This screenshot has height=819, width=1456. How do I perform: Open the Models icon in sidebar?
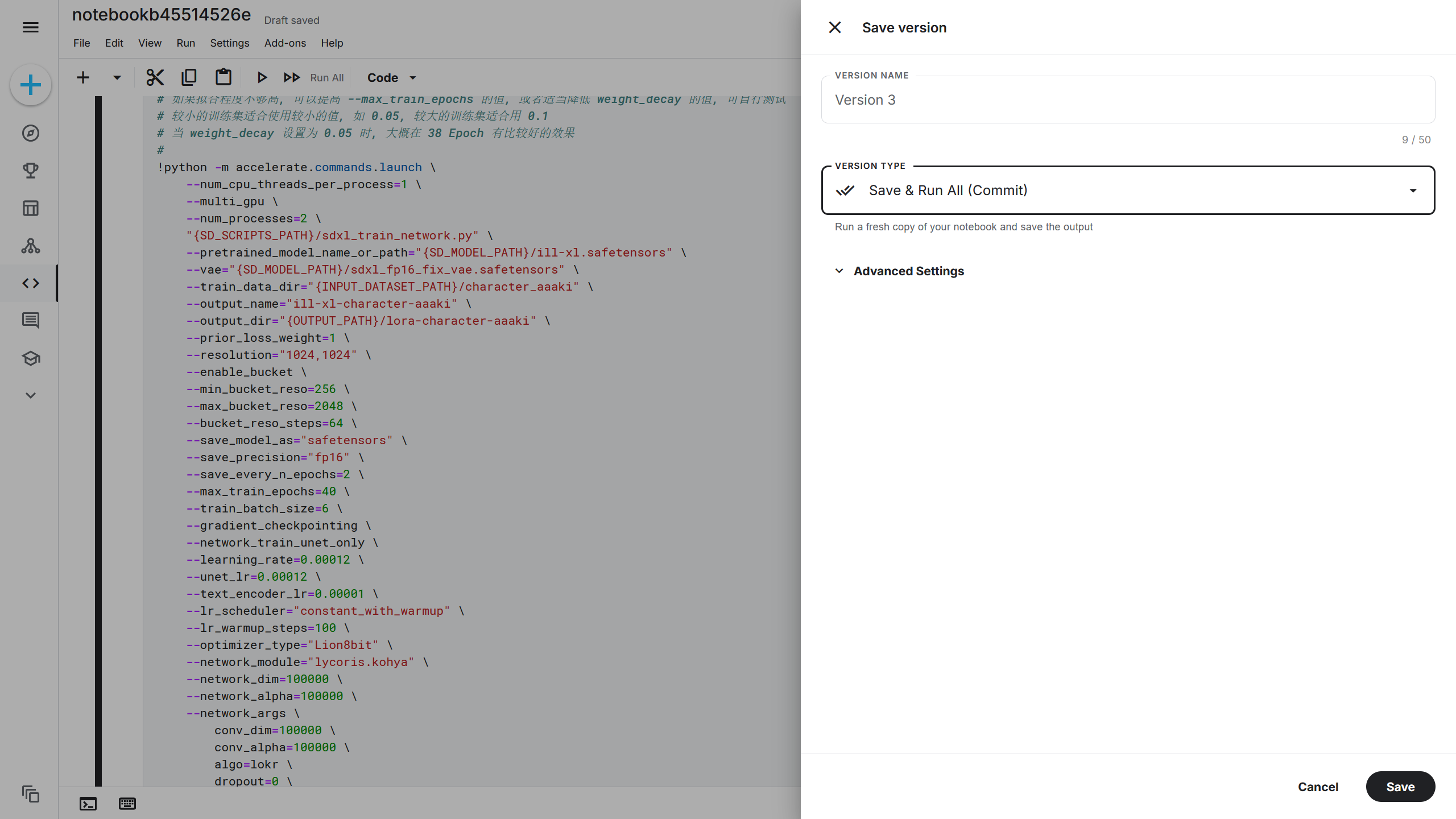(31, 246)
